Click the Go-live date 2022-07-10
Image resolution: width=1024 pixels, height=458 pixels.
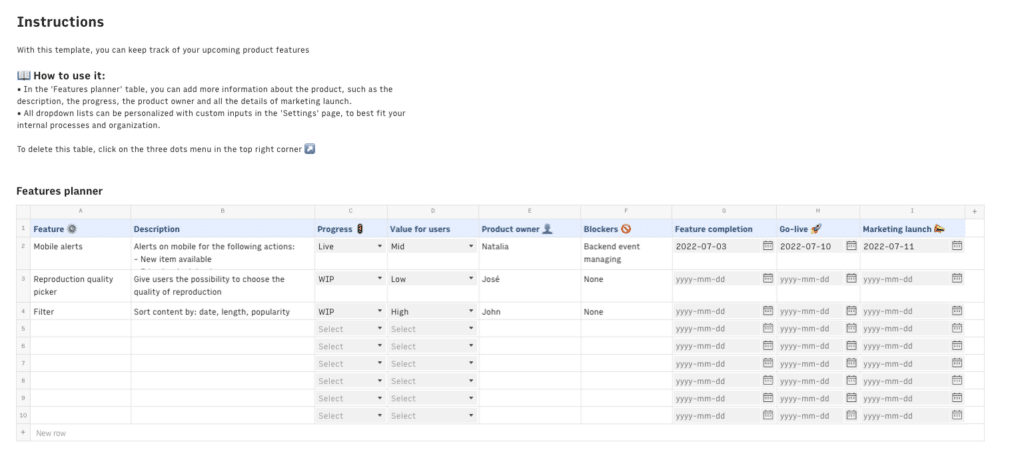coord(805,246)
